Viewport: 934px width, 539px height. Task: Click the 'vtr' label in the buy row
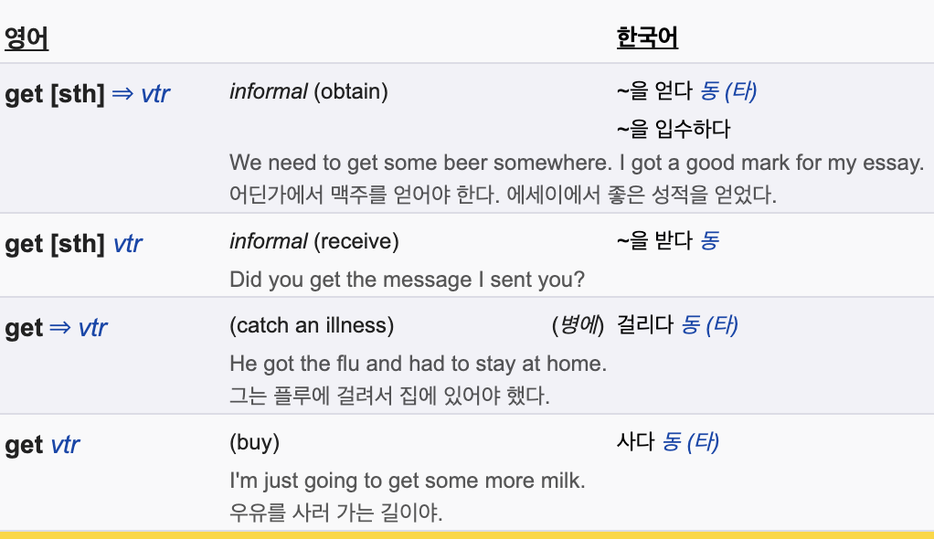(x=65, y=445)
